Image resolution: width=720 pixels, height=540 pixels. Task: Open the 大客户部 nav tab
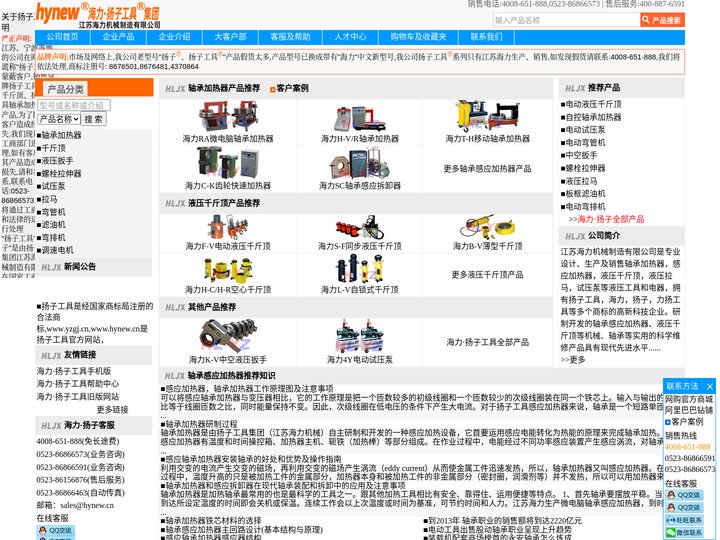pos(231,37)
